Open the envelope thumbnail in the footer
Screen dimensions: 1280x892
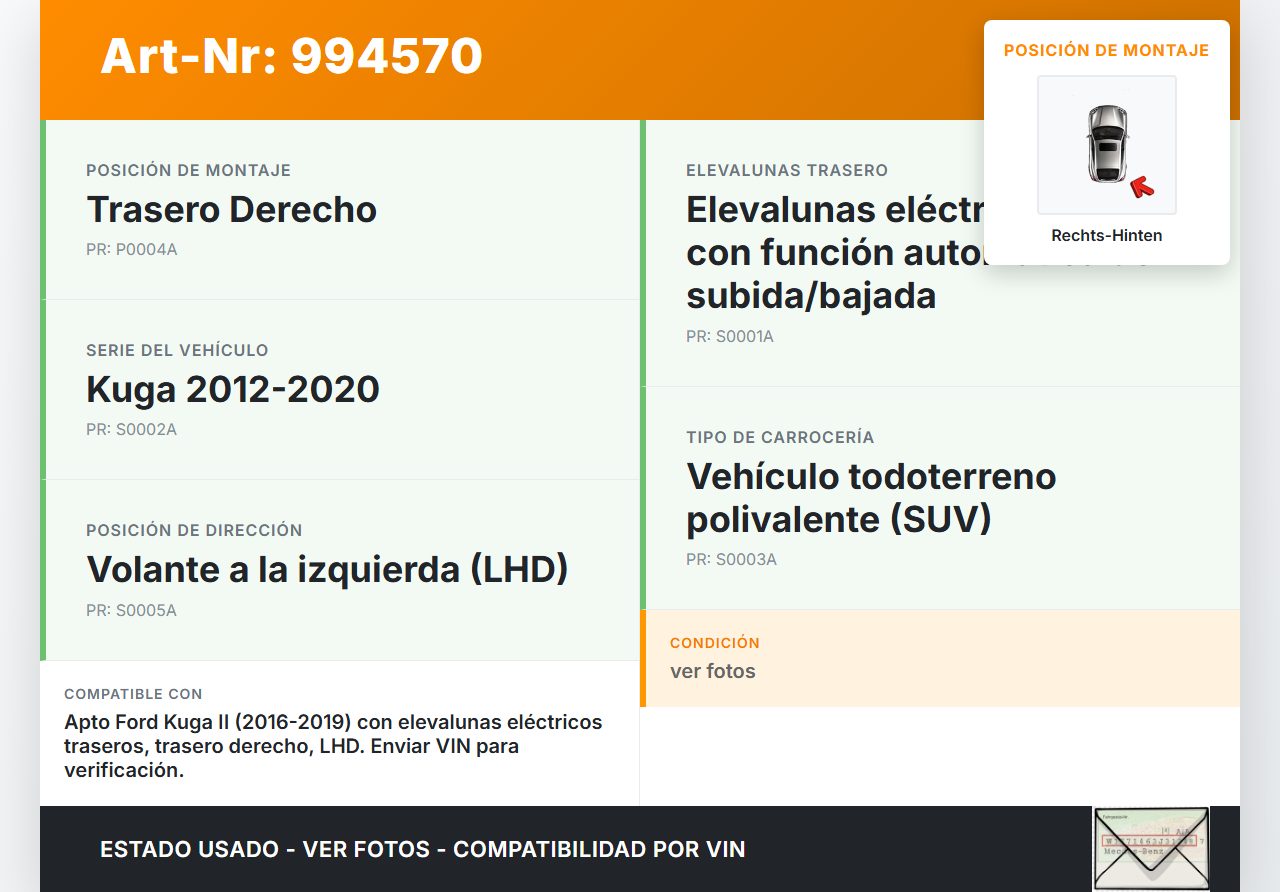[1151, 849]
